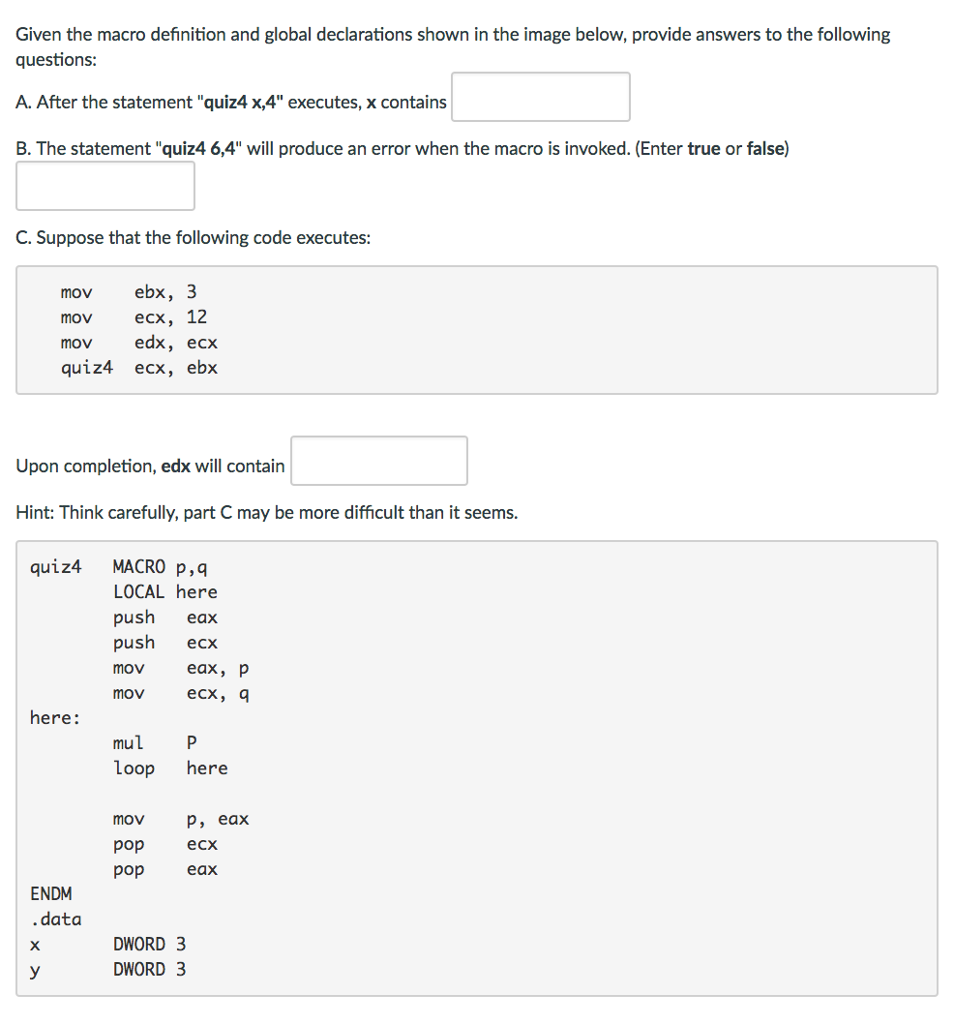Click the ENDM line in the macro

(51, 893)
